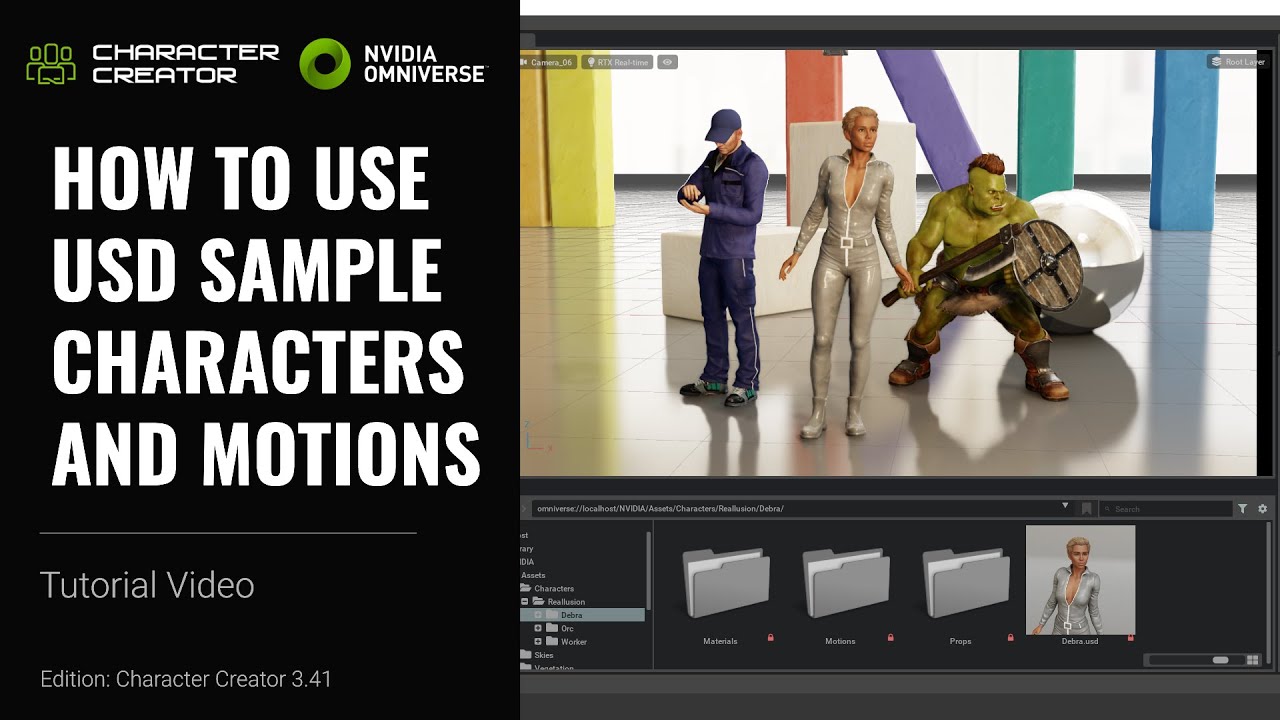Select the Debra.usd thumbnail

[1081, 579]
